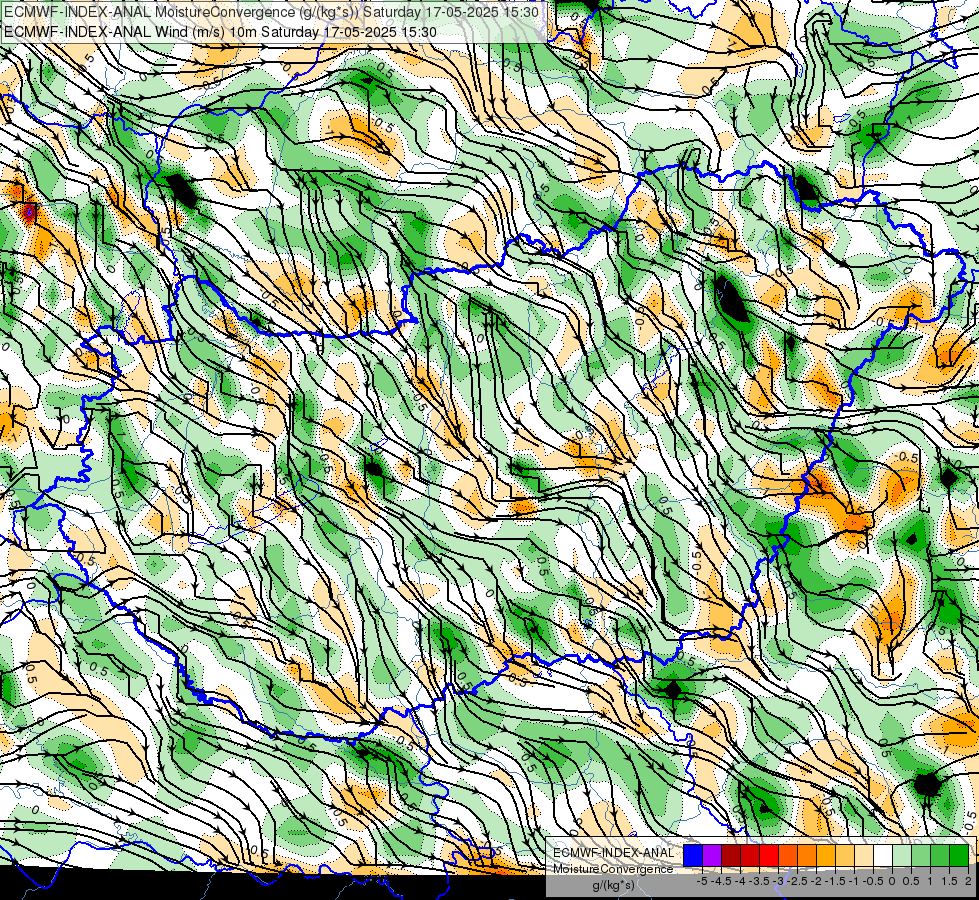Click the -4.5 tick label in the legend
Screen dimensions: 979x900
click(721, 881)
